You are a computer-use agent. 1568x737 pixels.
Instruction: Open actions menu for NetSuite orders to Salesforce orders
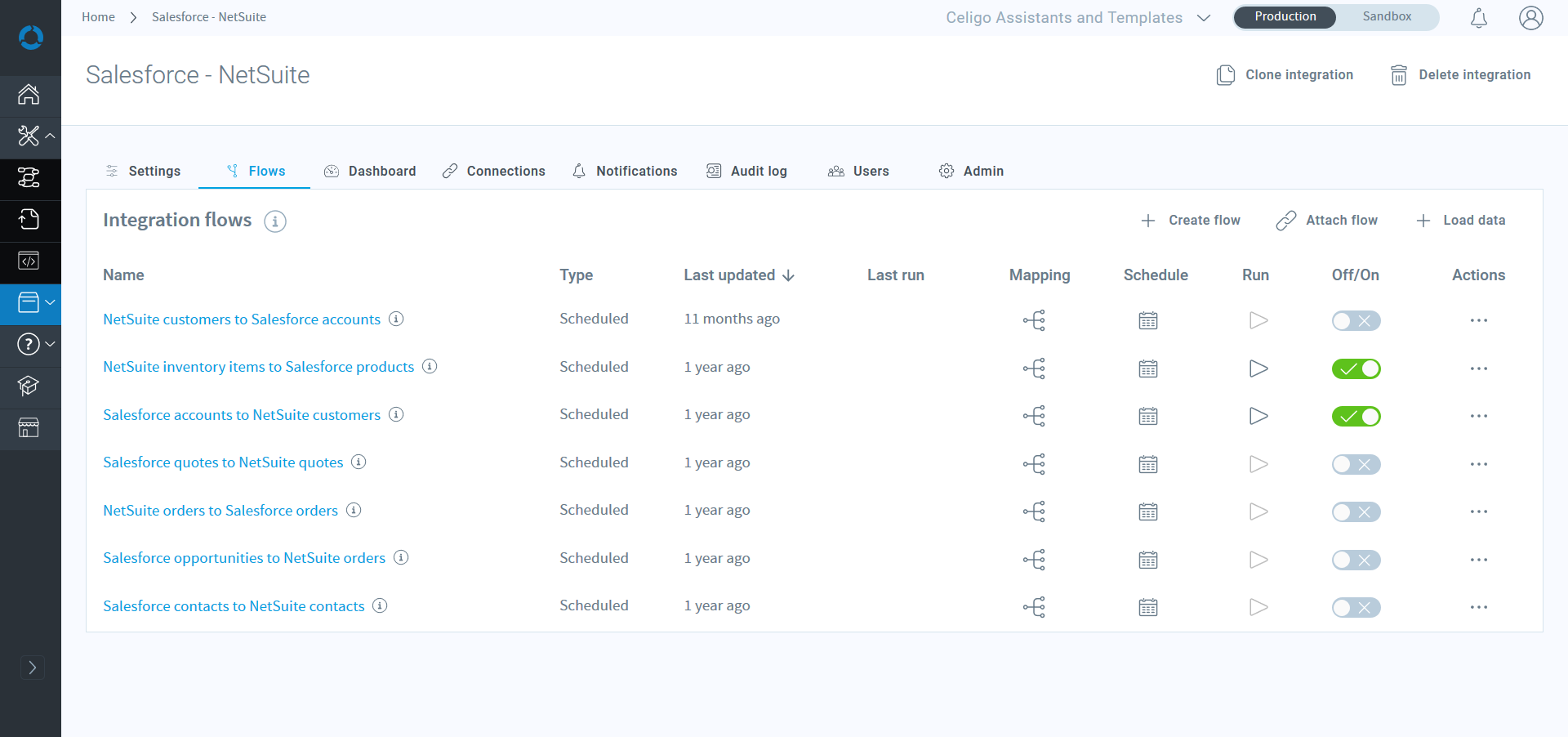coord(1479,511)
